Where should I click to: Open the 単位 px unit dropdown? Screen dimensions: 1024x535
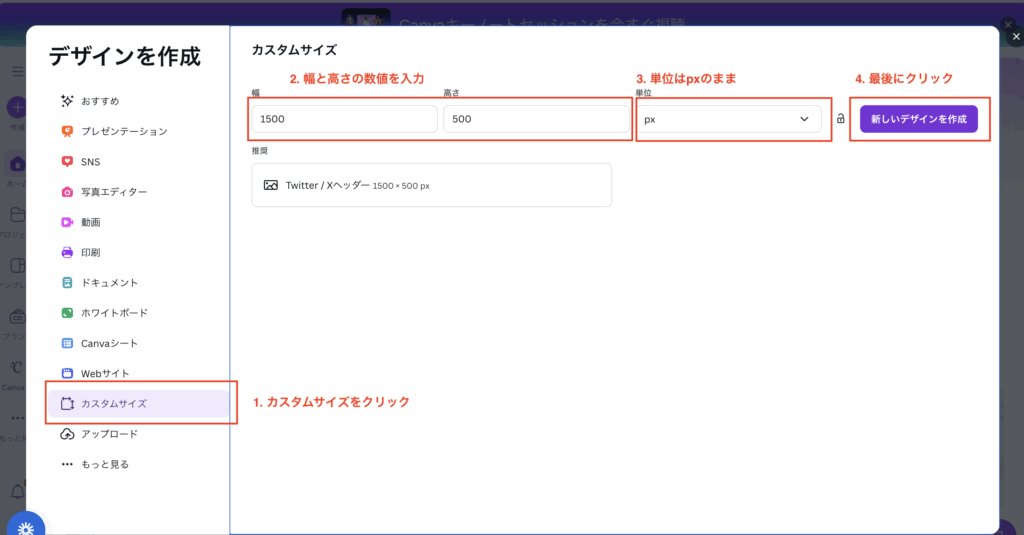click(x=727, y=119)
